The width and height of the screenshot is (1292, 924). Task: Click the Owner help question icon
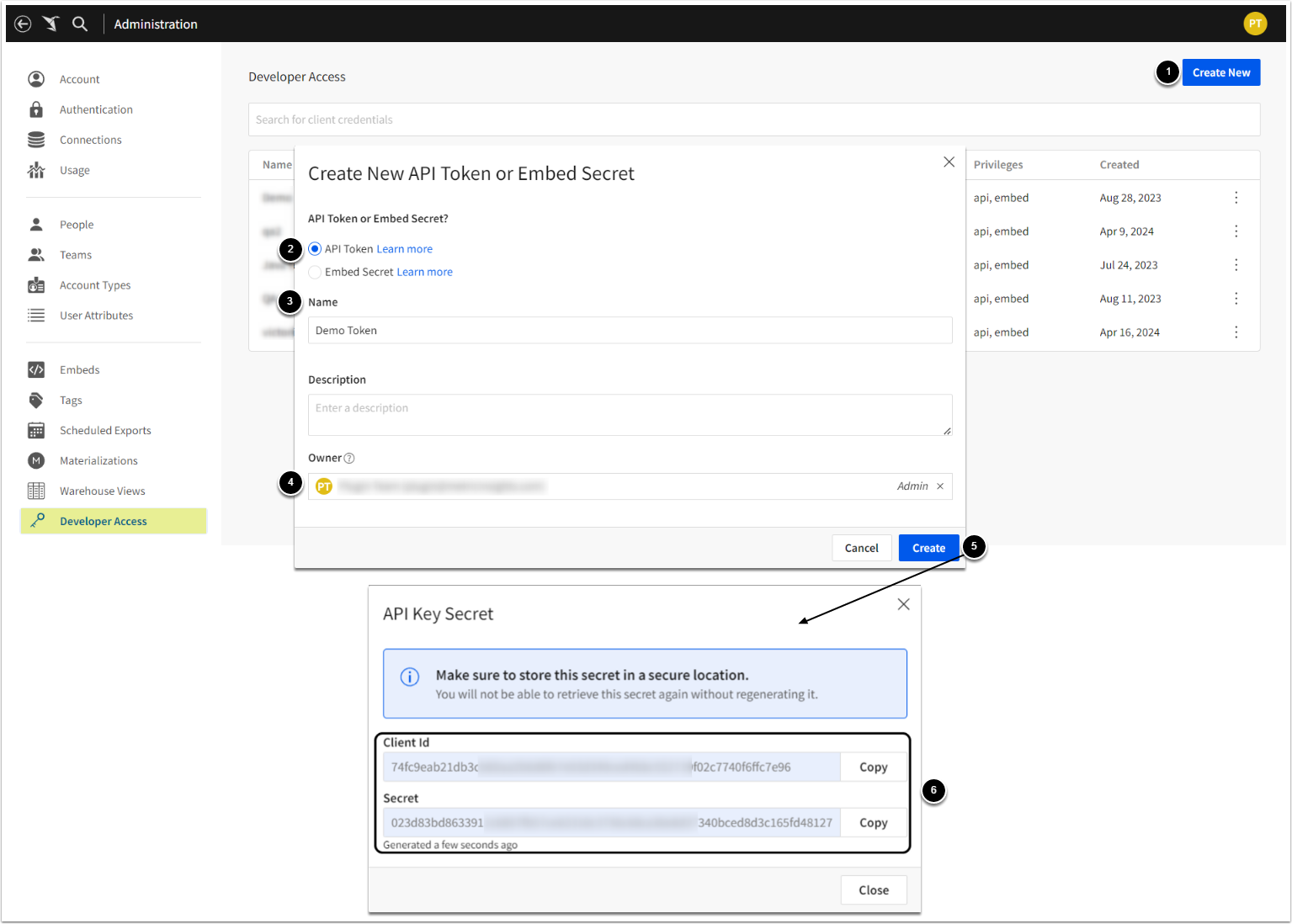pyautogui.click(x=349, y=459)
